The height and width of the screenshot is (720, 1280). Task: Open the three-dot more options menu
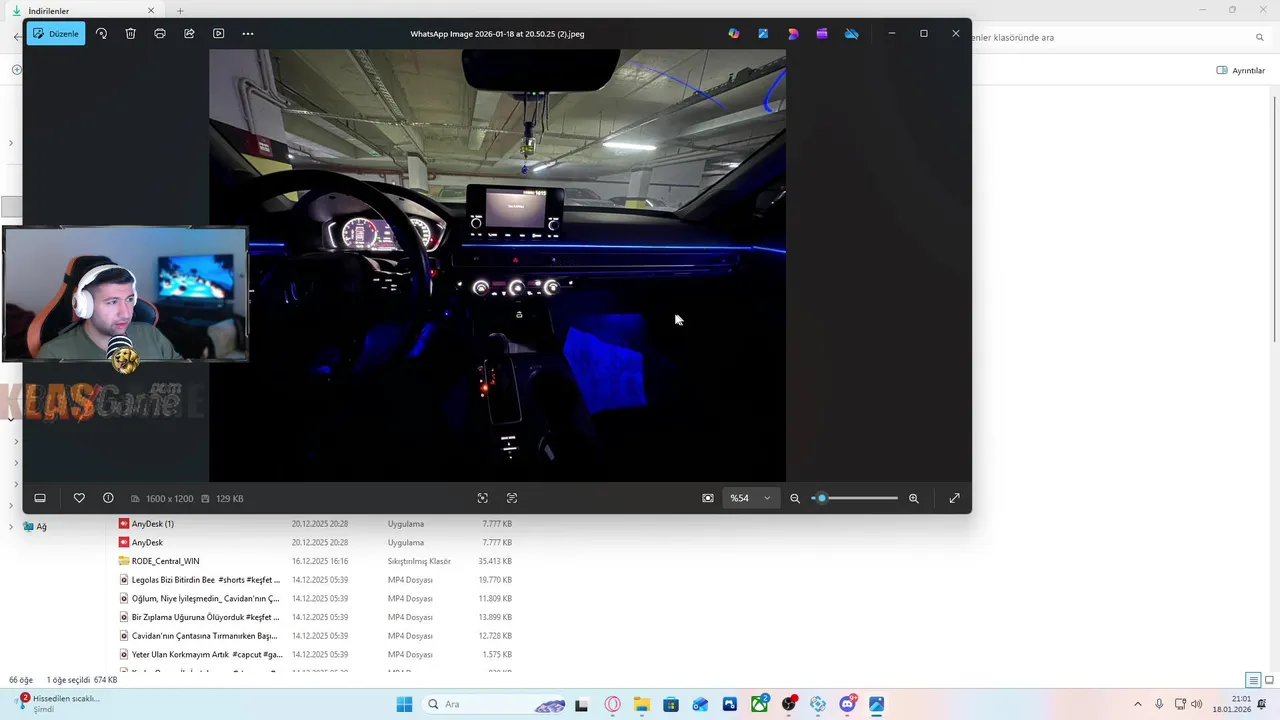(248, 33)
